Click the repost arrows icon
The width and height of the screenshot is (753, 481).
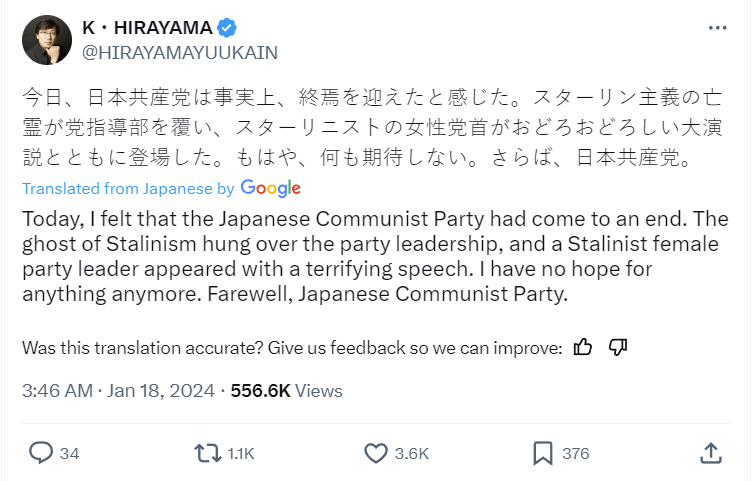207,453
